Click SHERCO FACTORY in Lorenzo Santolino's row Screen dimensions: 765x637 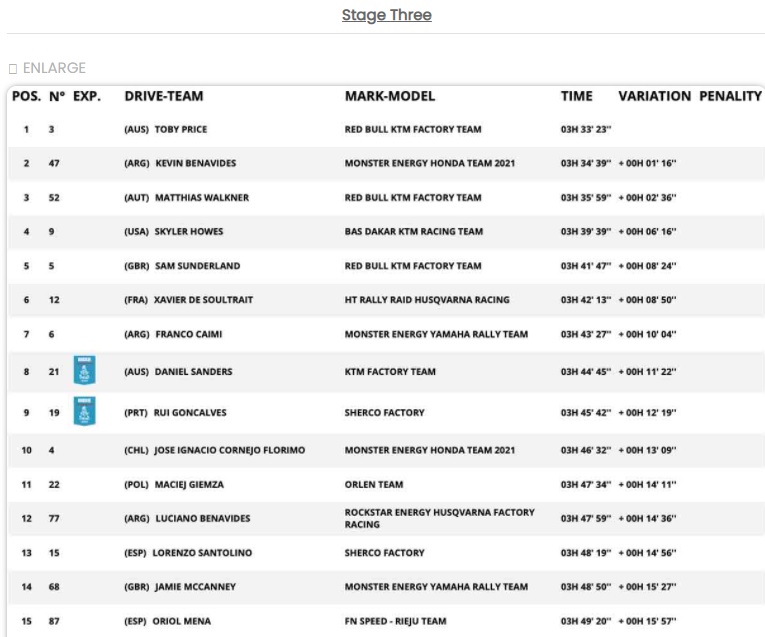click(x=384, y=553)
